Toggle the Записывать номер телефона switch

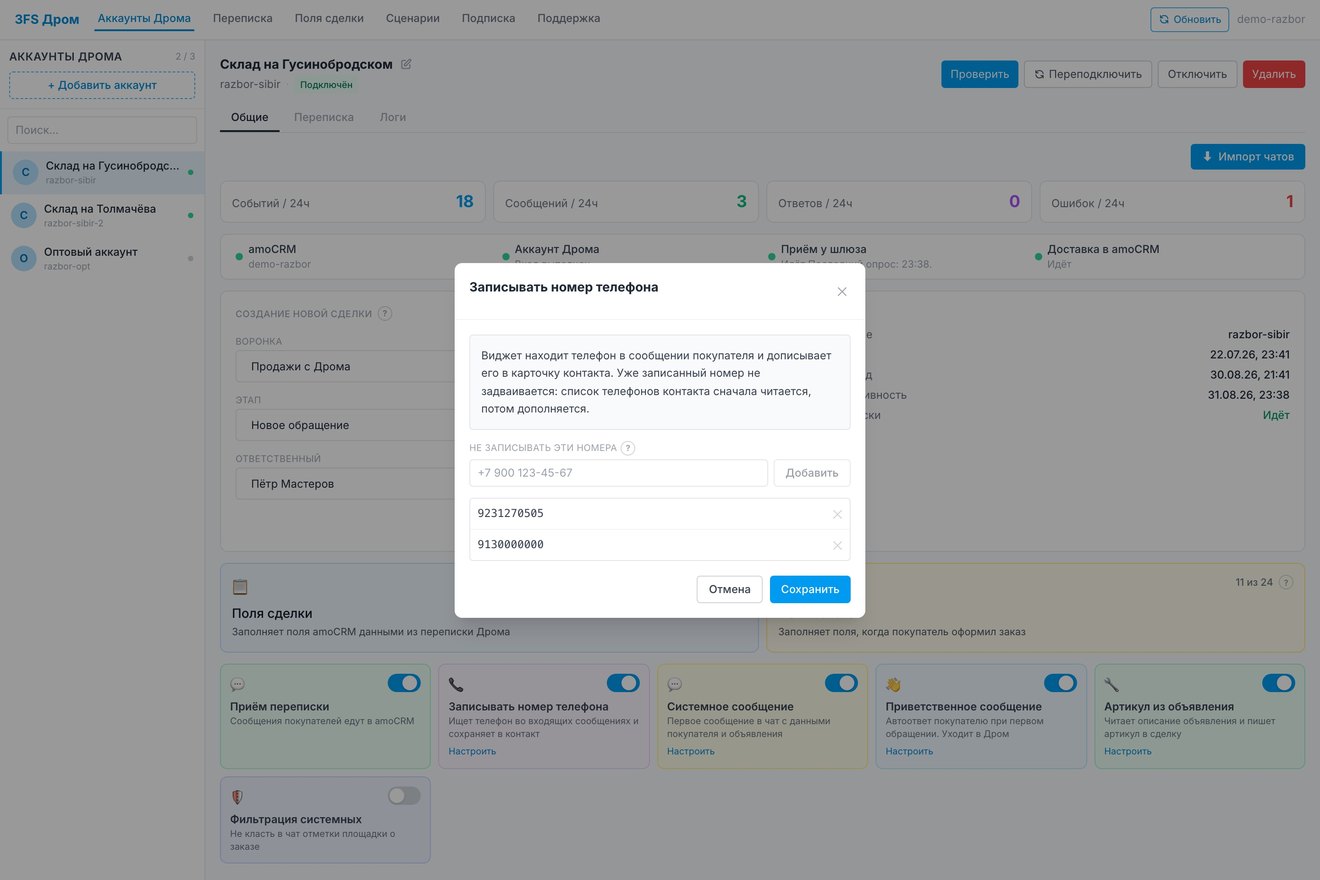click(623, 683)
